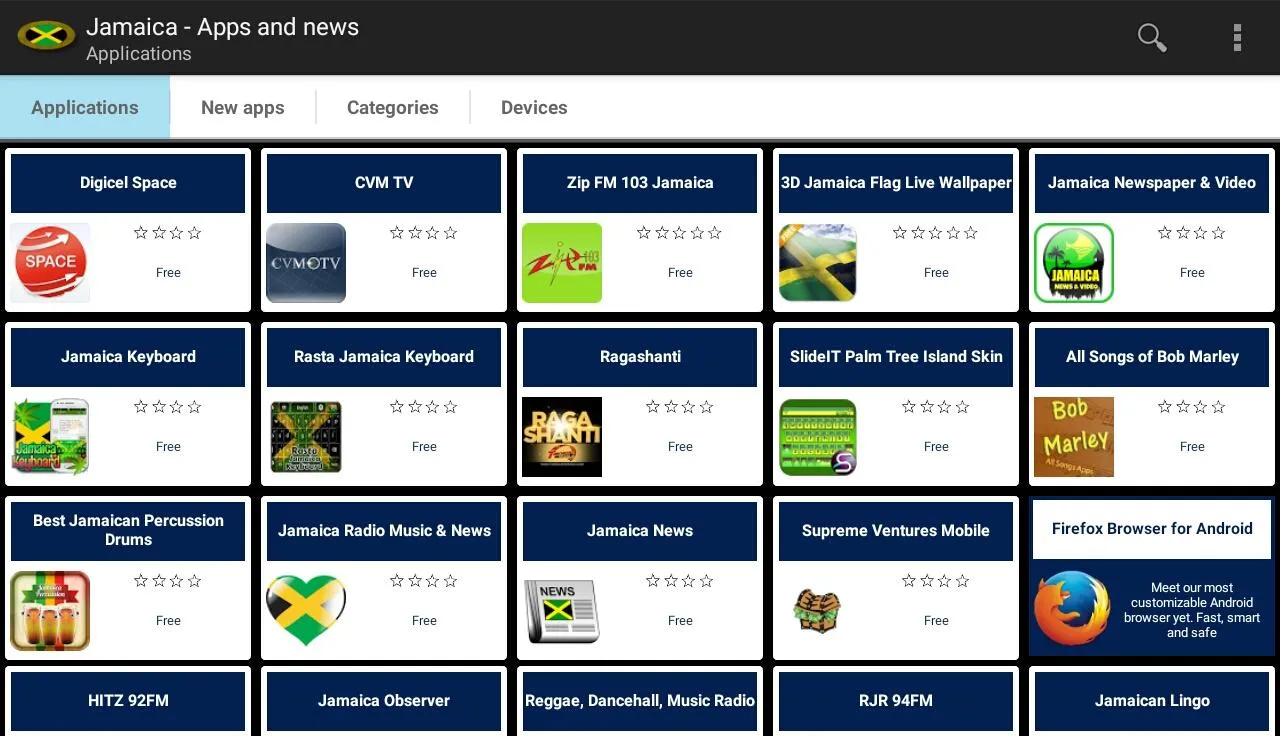This screenshot has width=1280, height=736.
Task: Open the 3D Jamaica Flag wallpaper icon
Action: click(x=818, y=263)
